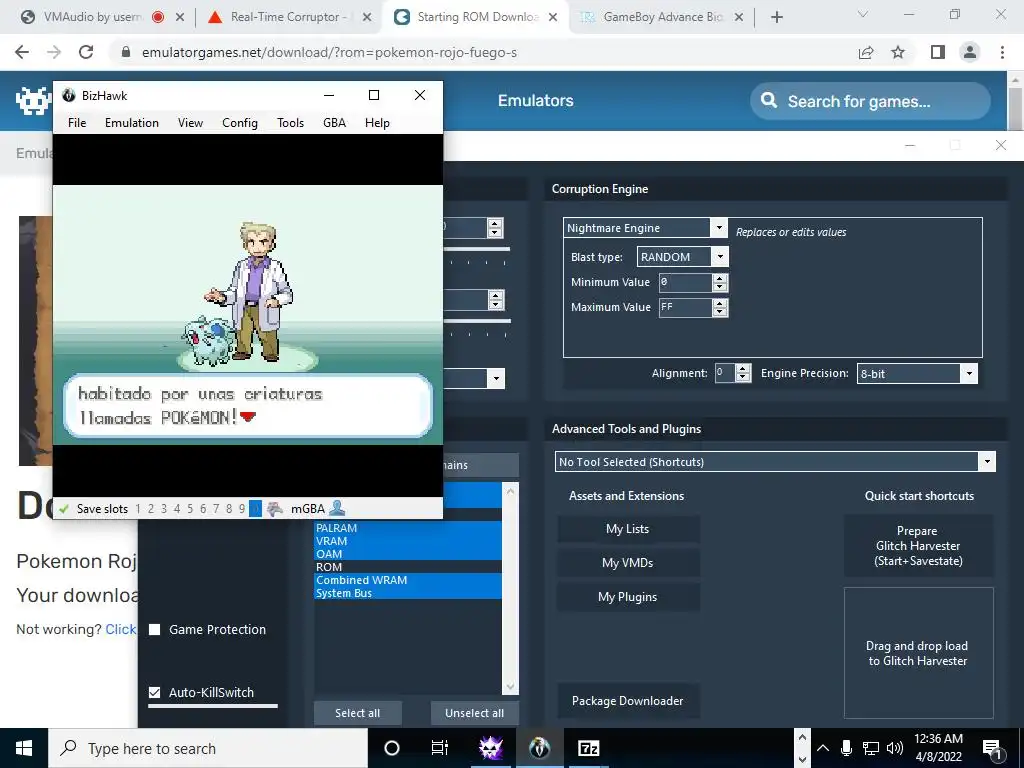Screen dimensions: 1024x768
Task: Click the Alignment stepper arrows
Action: point(743,373)
